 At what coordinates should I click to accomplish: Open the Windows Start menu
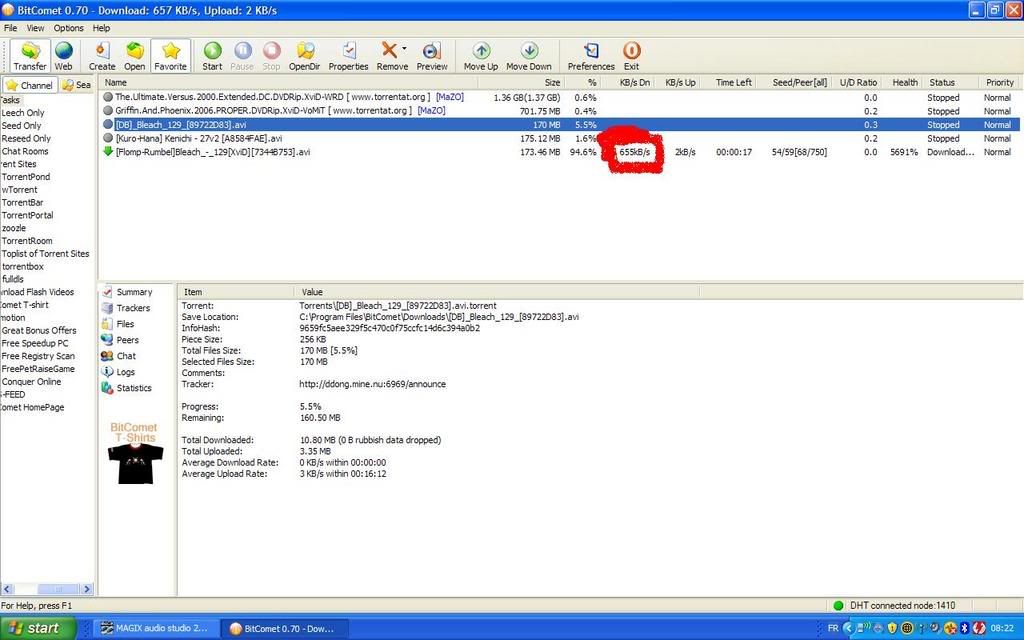pyautogui.click(x=37, y=628)
